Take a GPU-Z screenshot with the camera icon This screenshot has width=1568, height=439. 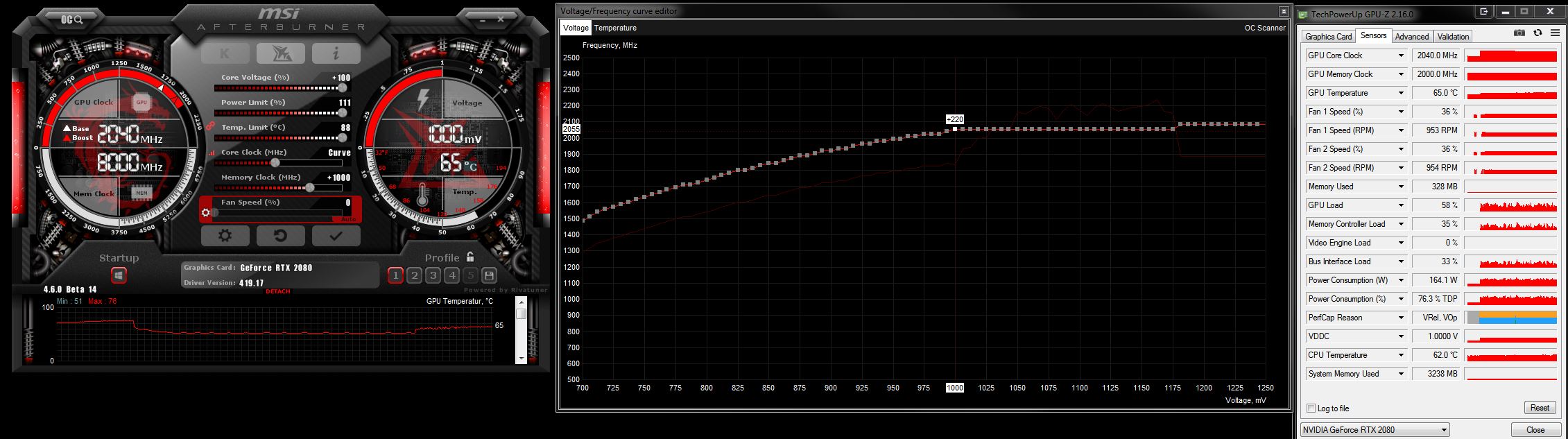[1519, 33]
